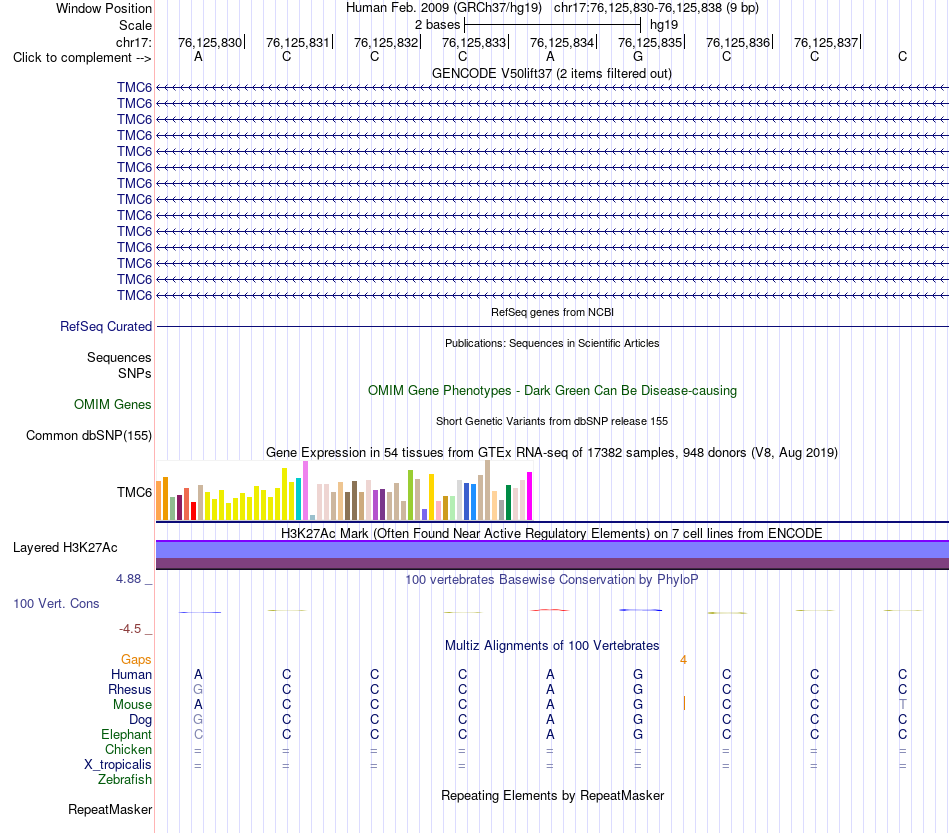This screenshot has width=950, height=833.
Task: Click the Chicken species label
Action: 128,749
